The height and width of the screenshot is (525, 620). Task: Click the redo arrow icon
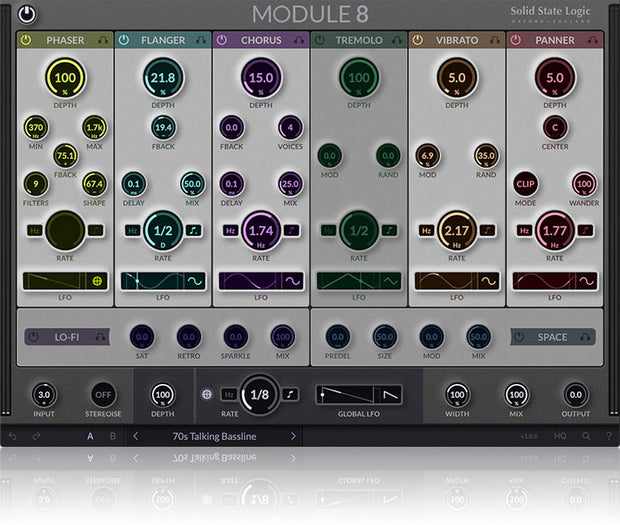click(36, 436)
